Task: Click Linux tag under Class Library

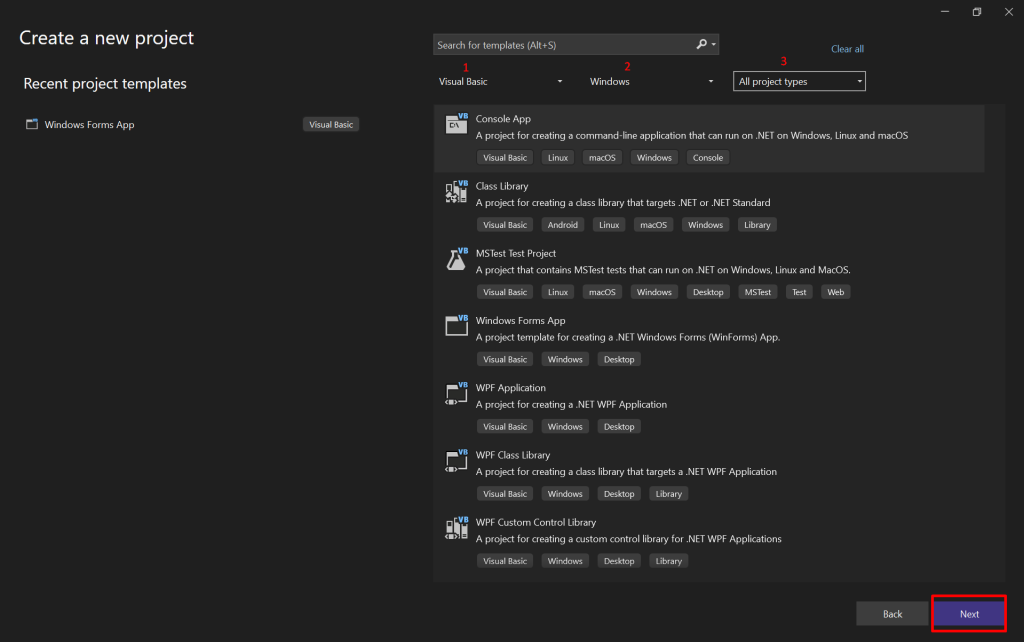Action: click(609, 225)
